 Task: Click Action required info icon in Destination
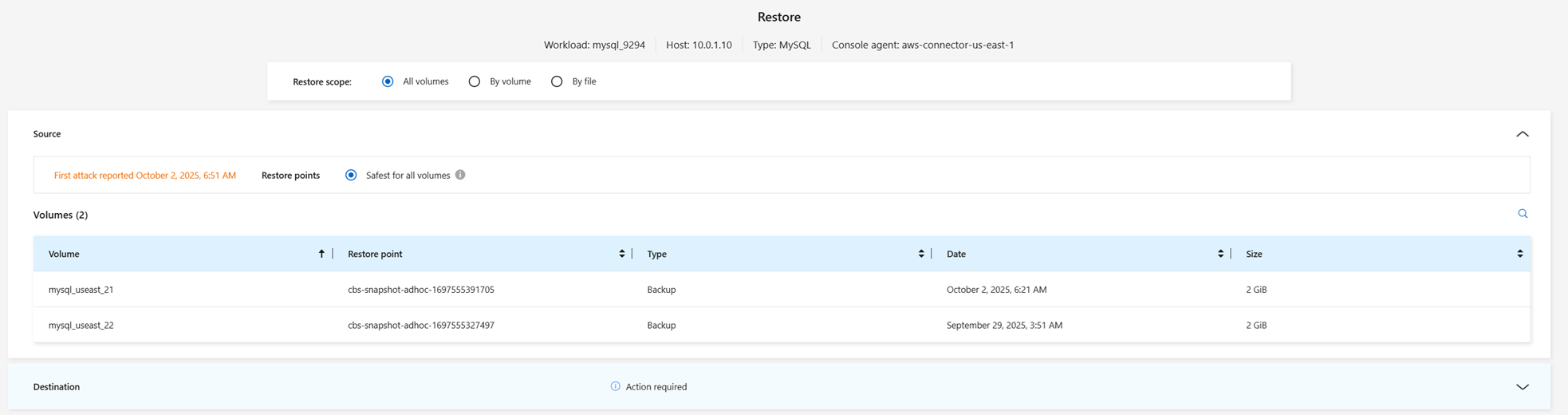click(615, 386)
